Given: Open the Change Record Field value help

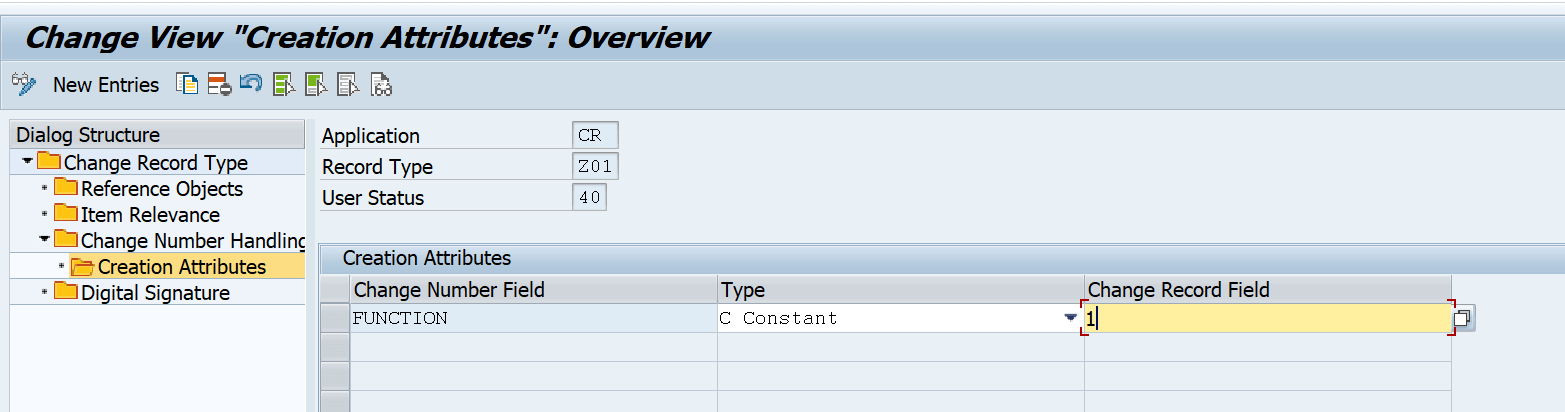Looking at the screenshot, I should point(1464,319).
